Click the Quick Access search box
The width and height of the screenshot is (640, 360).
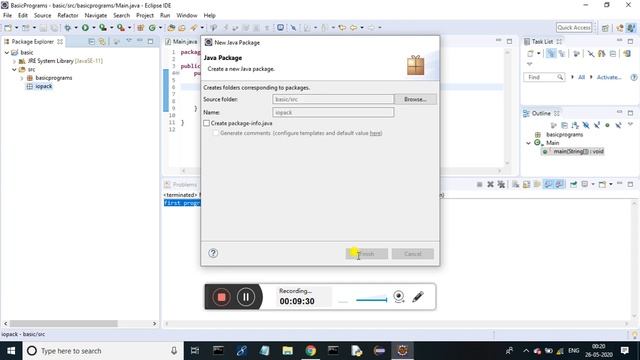click(574, 27)
